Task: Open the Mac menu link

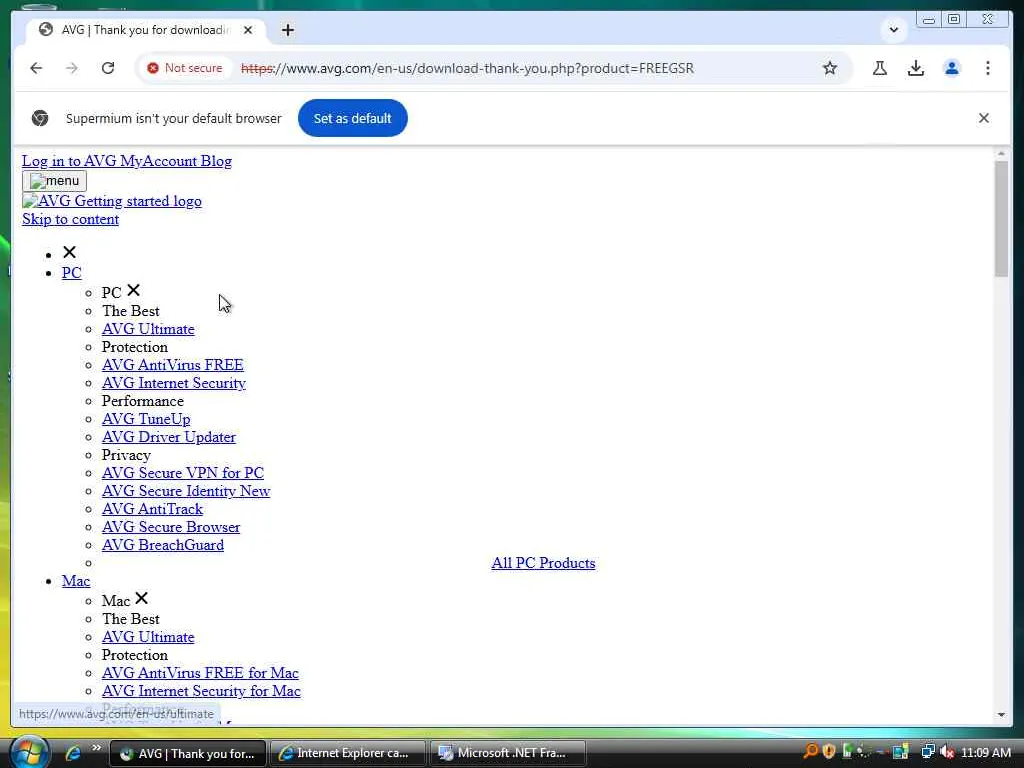Action: 76,581
